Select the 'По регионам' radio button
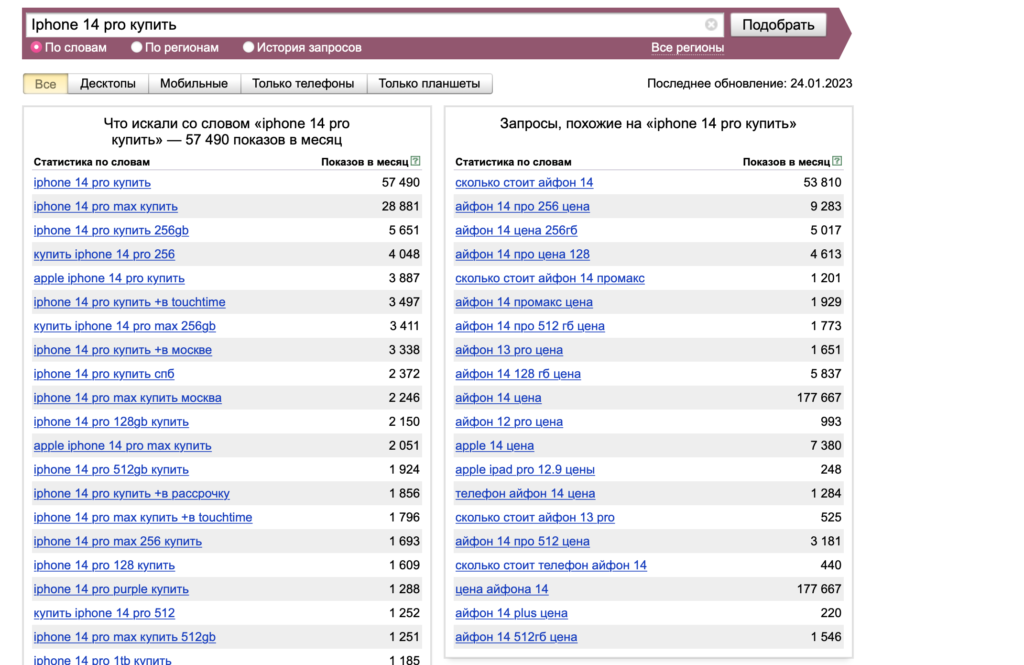 point(136,47)
